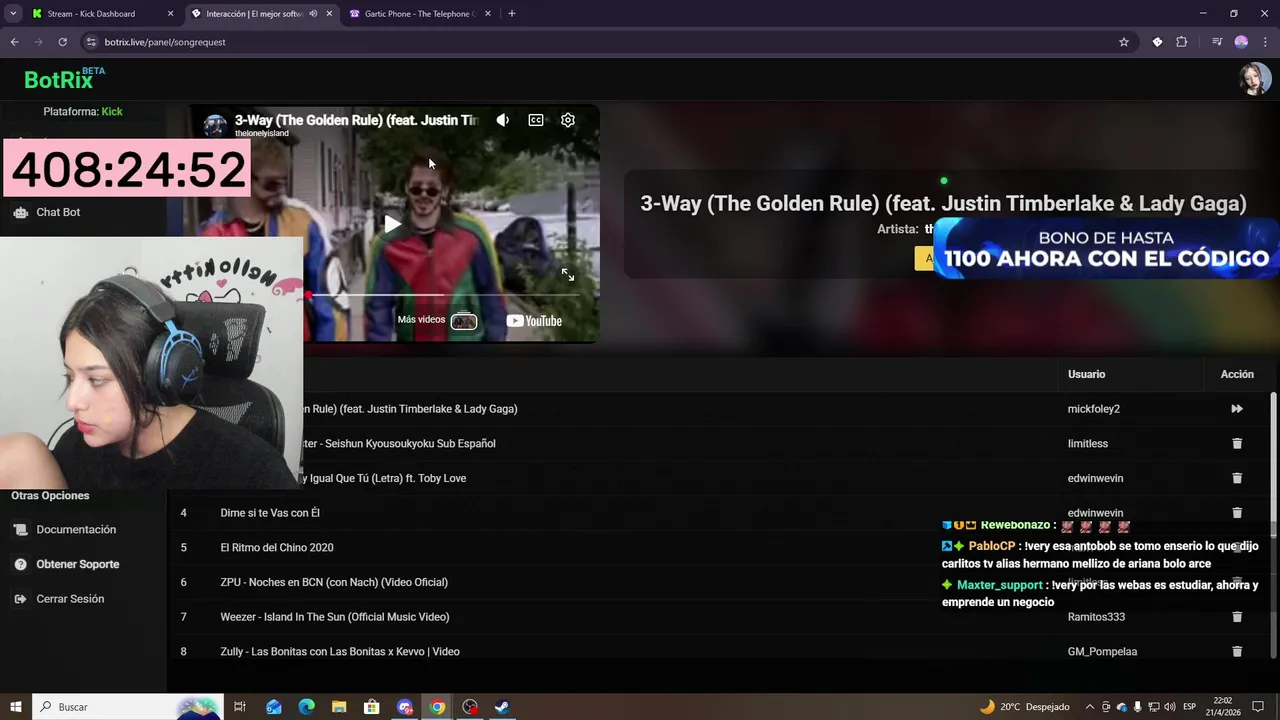The height and width of the screenshot is (720, 1280).
Task: Click the Windows Buscar search box
Action: (x=128, y=707)
